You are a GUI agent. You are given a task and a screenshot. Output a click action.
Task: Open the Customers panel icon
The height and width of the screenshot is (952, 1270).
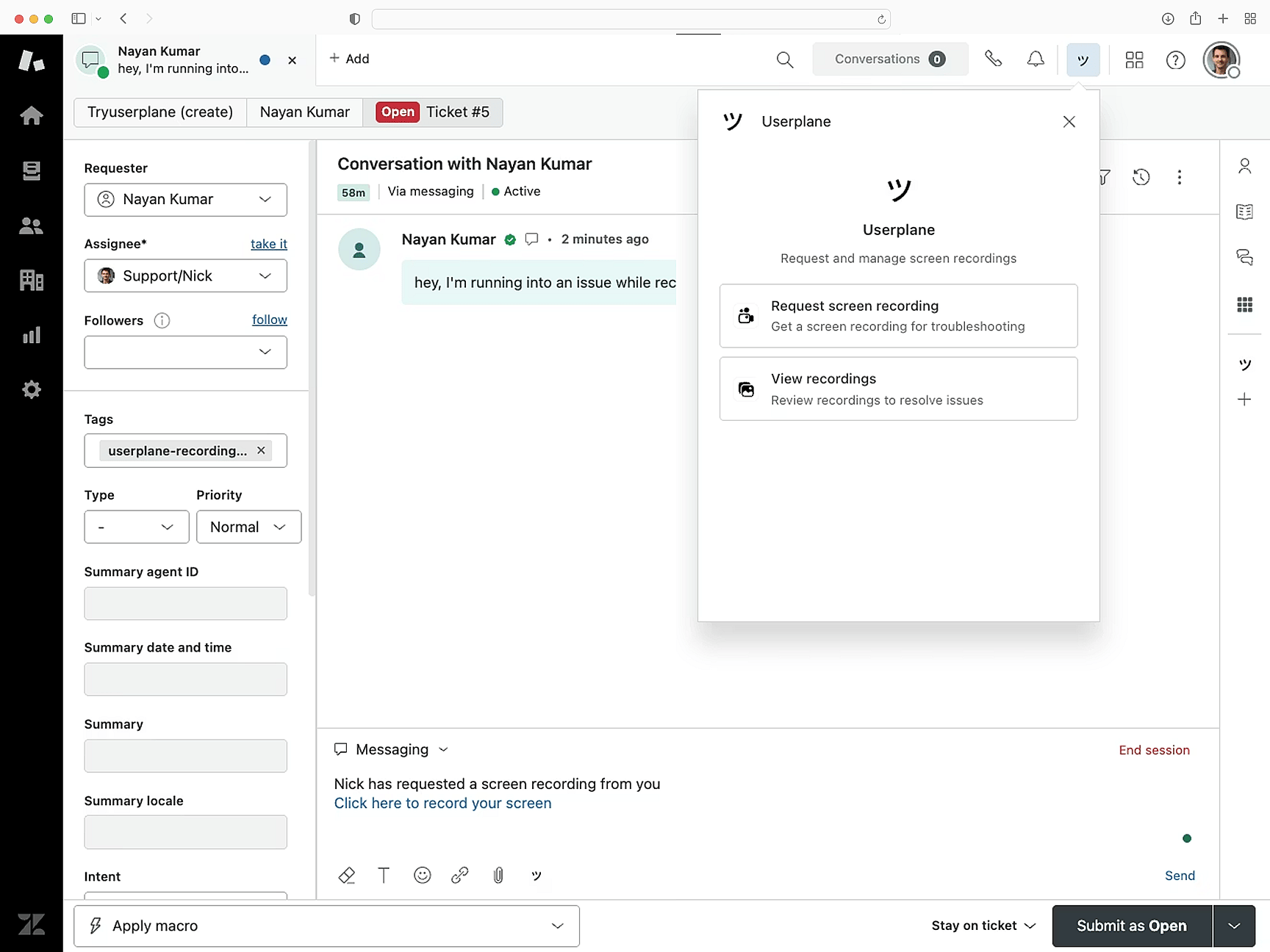click(x=32, y=226)
